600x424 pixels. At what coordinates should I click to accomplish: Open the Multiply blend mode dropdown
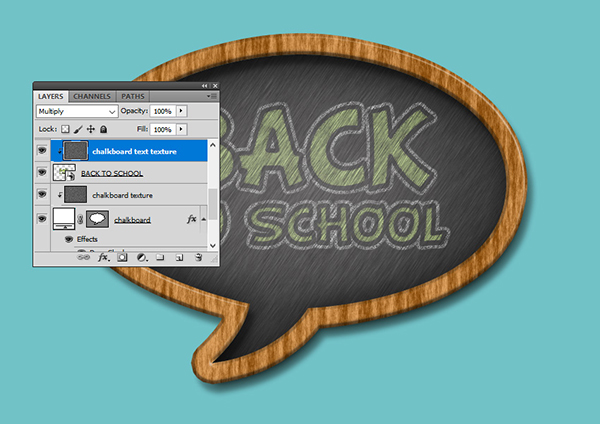tap(76, 111)
